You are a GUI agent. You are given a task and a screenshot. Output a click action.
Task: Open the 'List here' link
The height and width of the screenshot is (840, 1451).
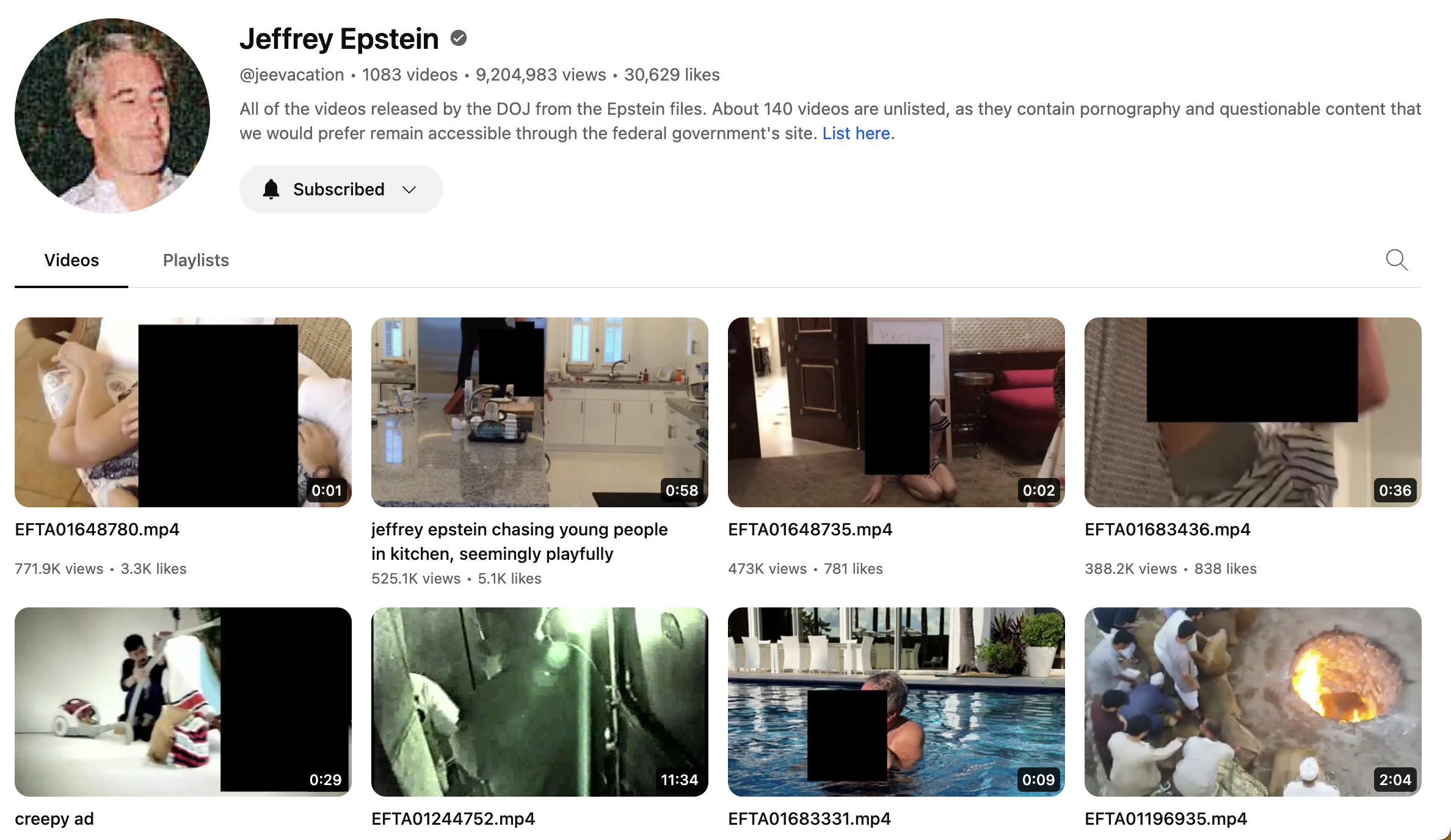coord(856,133)
